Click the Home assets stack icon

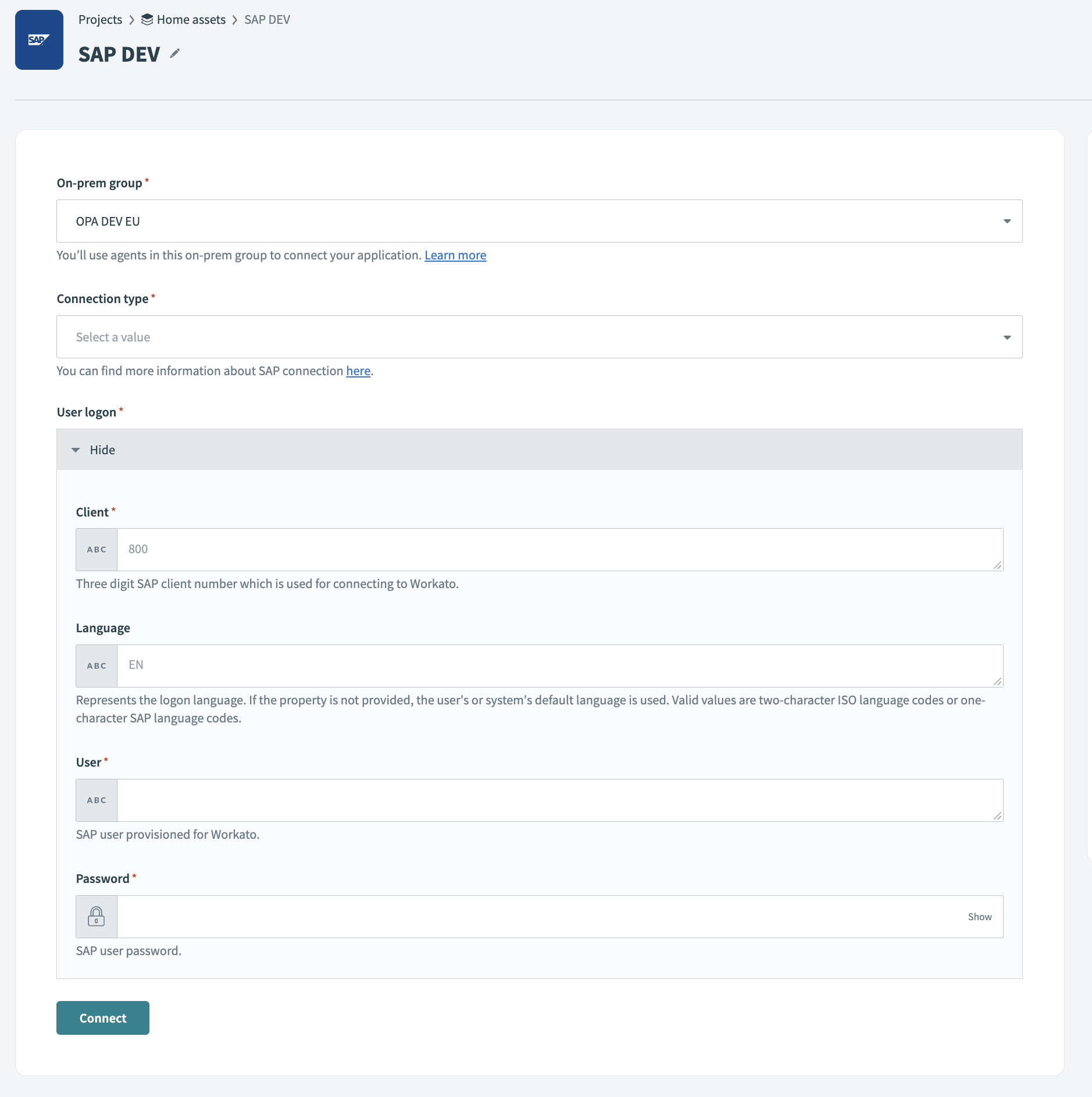click(147, 20)
